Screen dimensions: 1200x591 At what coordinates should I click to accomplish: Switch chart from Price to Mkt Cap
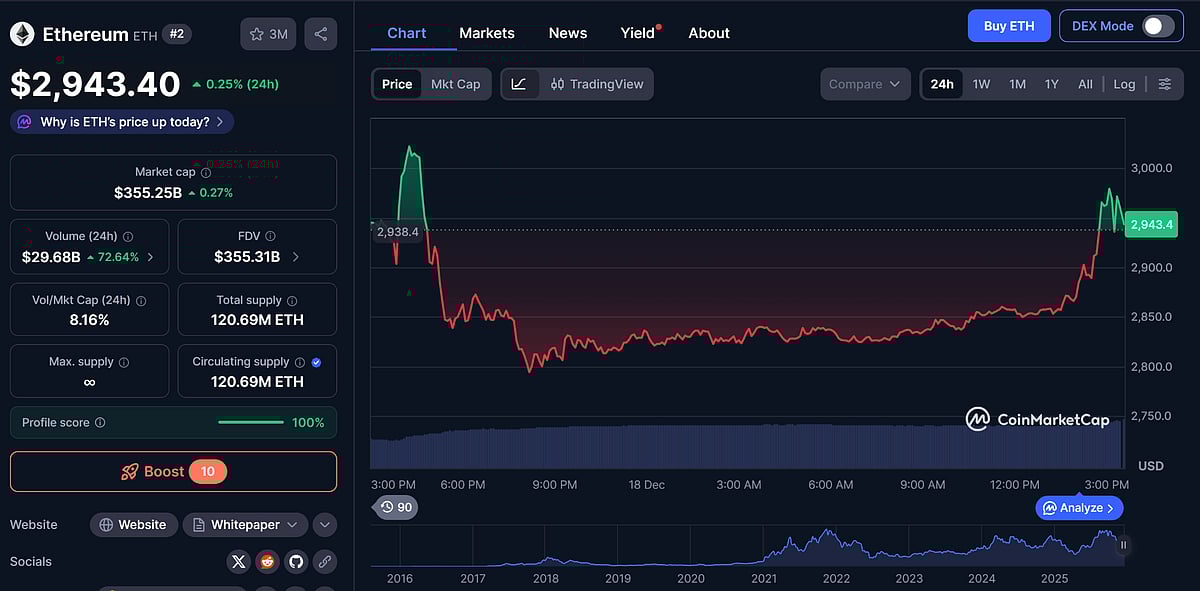point(455,84)
